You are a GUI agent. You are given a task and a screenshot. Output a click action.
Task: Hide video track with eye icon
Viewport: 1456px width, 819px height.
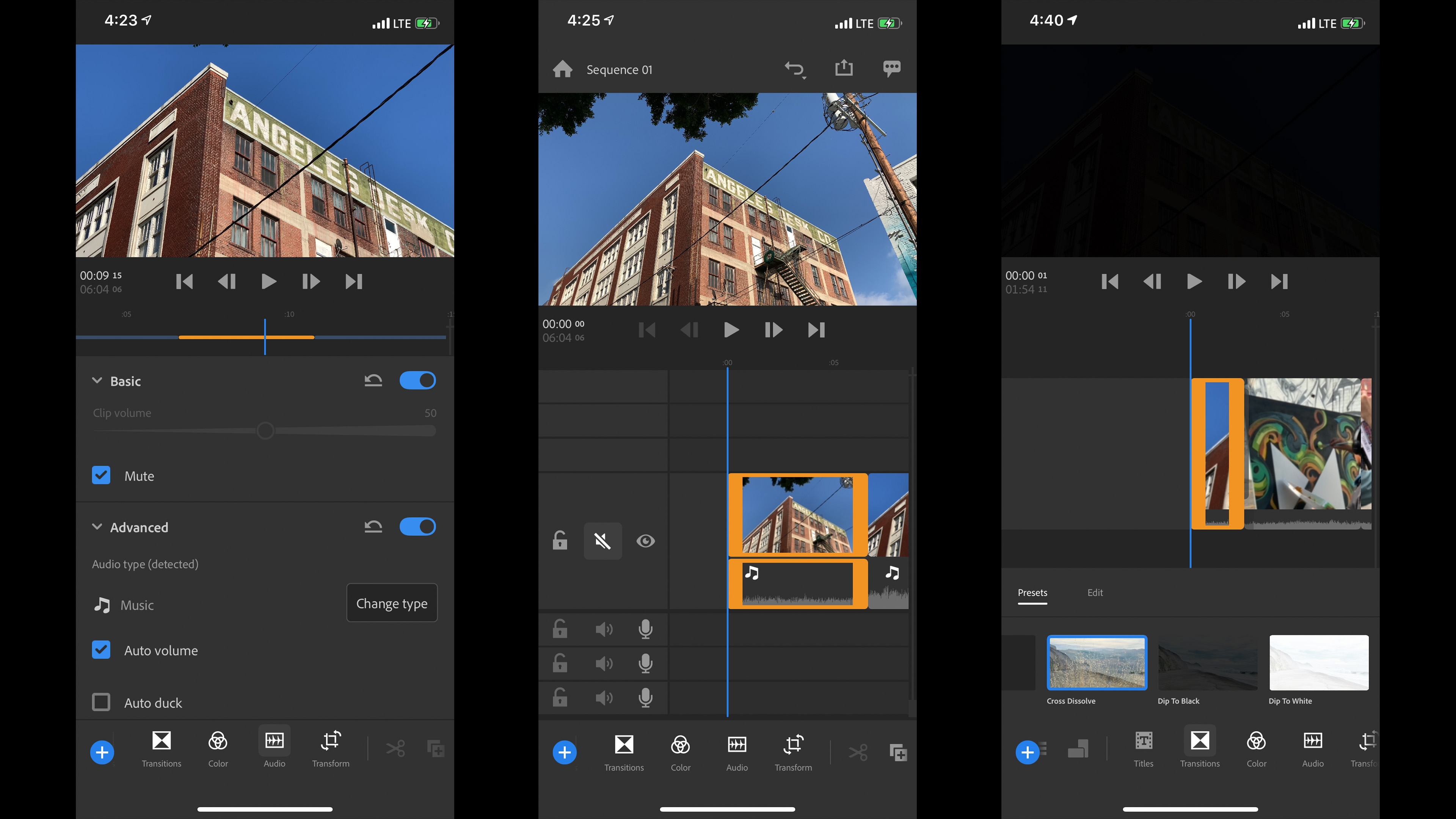pyautogui.click(x=645, y=541)
